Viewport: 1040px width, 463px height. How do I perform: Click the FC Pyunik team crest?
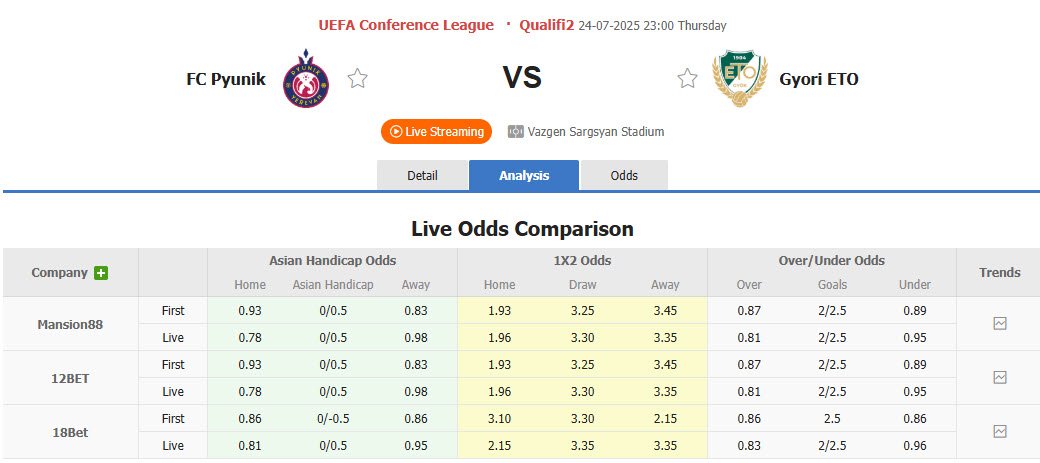click(304, 78)
